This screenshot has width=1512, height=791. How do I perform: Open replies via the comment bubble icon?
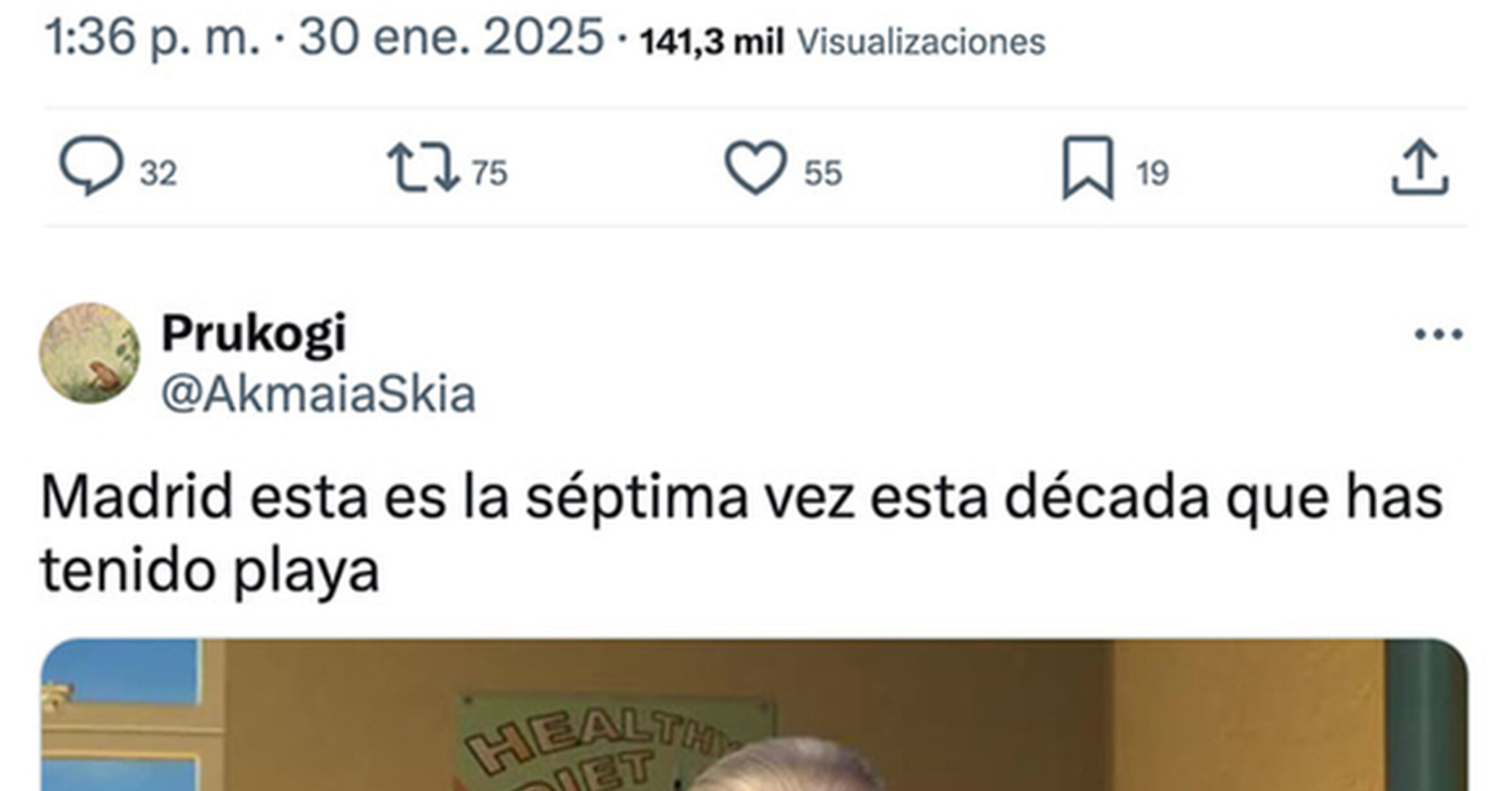pos(91,165)
